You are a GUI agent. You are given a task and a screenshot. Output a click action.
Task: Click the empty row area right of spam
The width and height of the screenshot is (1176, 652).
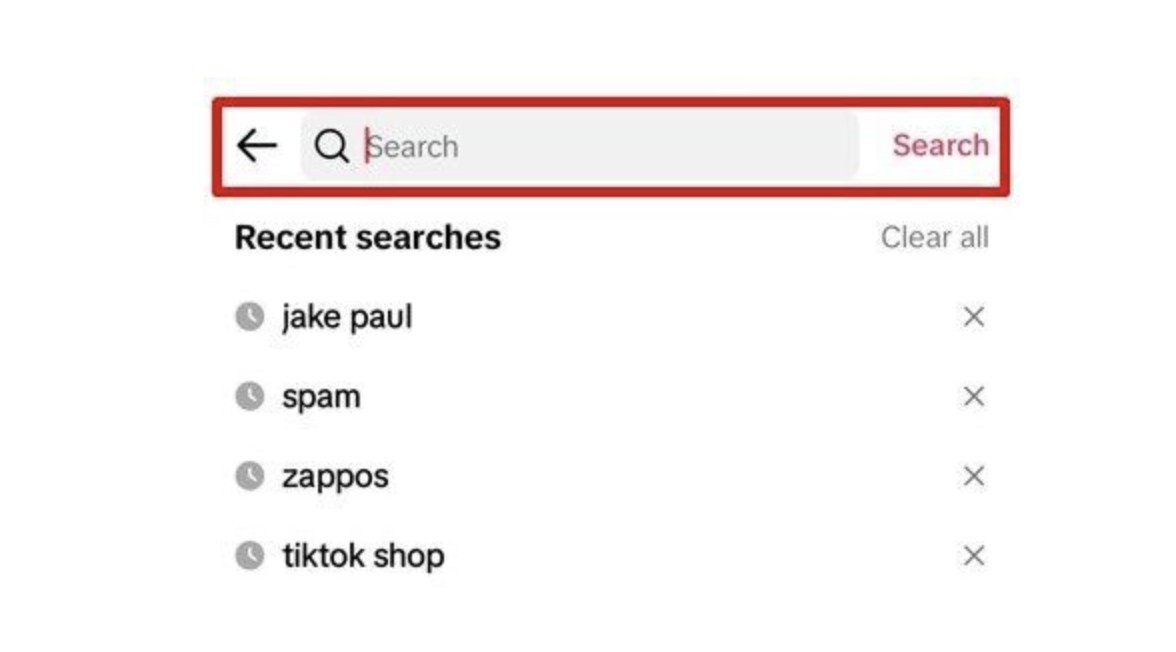[650, 397]
